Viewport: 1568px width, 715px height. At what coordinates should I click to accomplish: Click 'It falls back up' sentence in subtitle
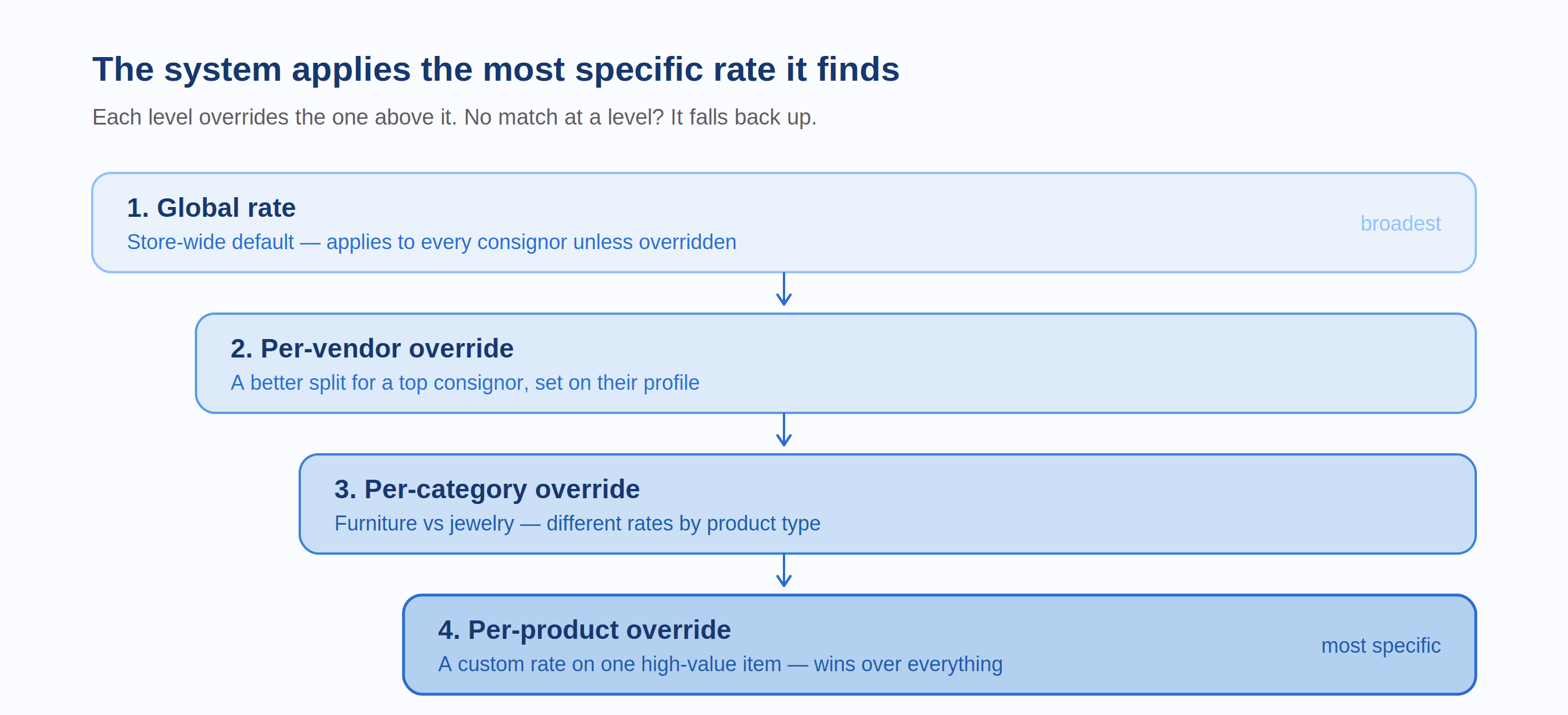[x=743, y=117]
